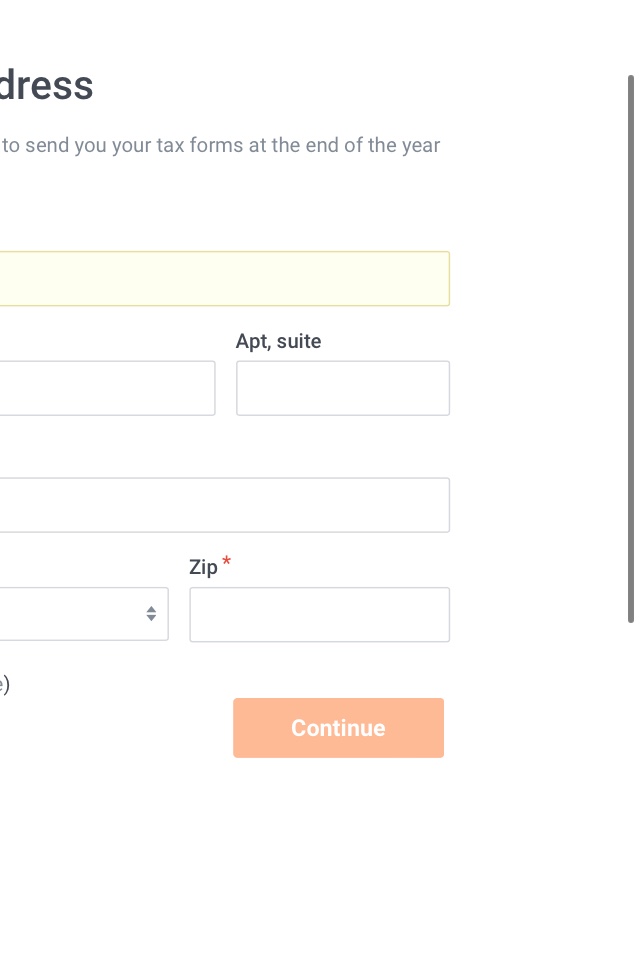Click inside the Apt, suite input box
The height and width of the screenshot is (974, 640).
coord(342,388)
